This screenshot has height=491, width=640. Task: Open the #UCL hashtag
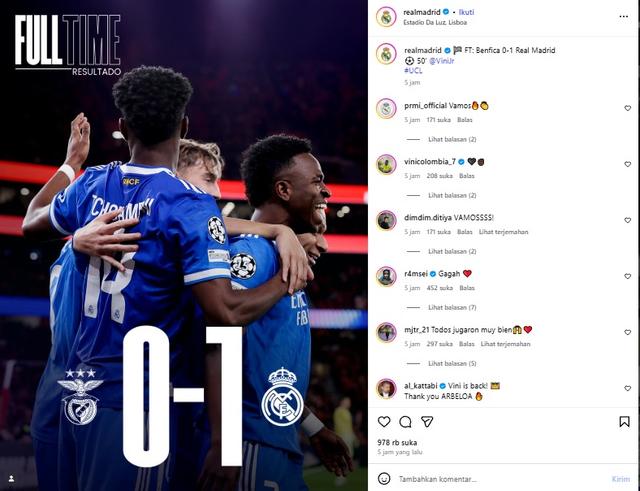413,71
